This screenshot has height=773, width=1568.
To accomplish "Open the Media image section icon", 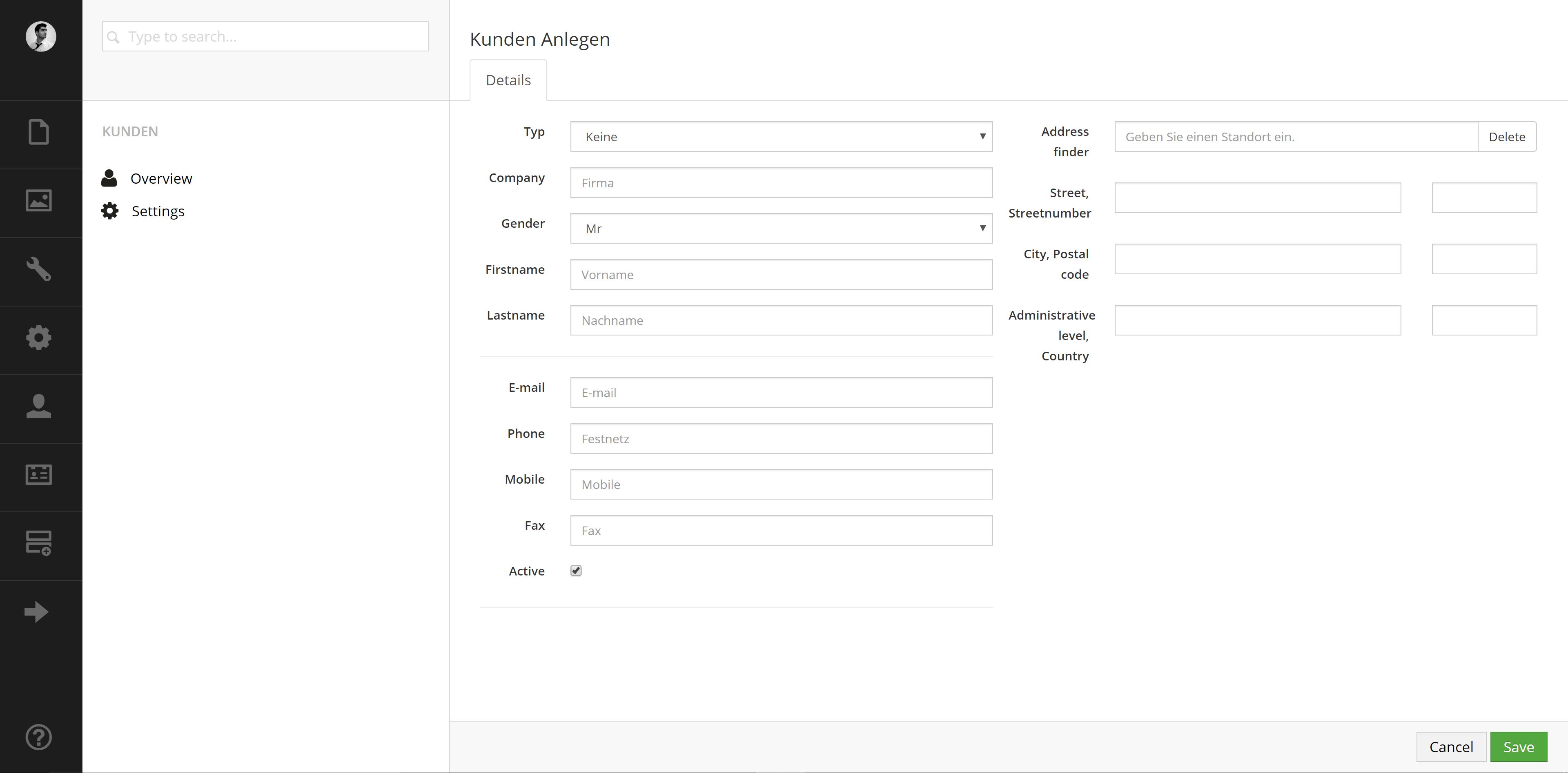I will [x=39, y=201].
